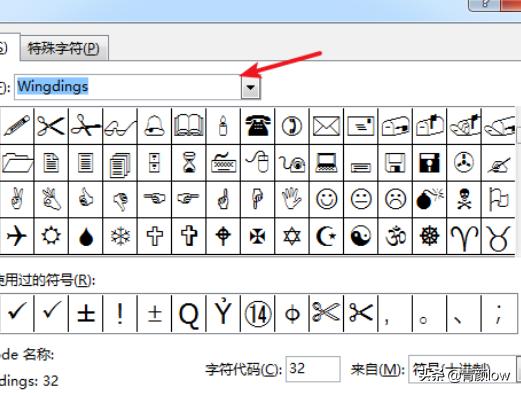Select the skull and crossbones symbol
The height and width of the screenshot is (393, 521).
click(x=464, y=199)
